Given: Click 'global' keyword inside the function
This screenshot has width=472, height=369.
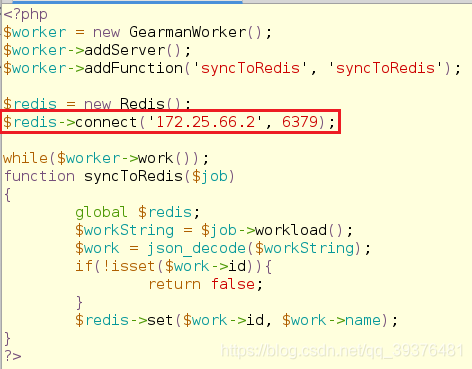Looking at the screenshot, I should pyautogui.click(x=101, y=213).
